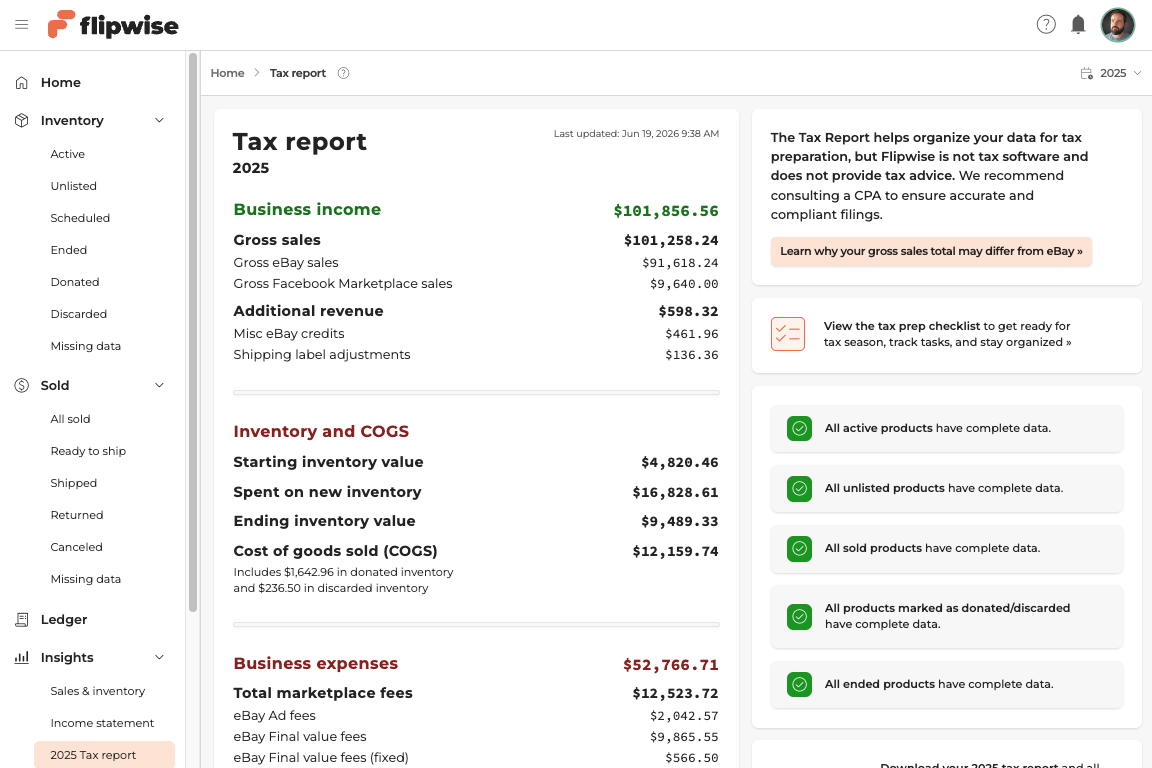The height and width of the screenshot is (768, 1152).
Task: Click green check for active products
Action: 799,428
